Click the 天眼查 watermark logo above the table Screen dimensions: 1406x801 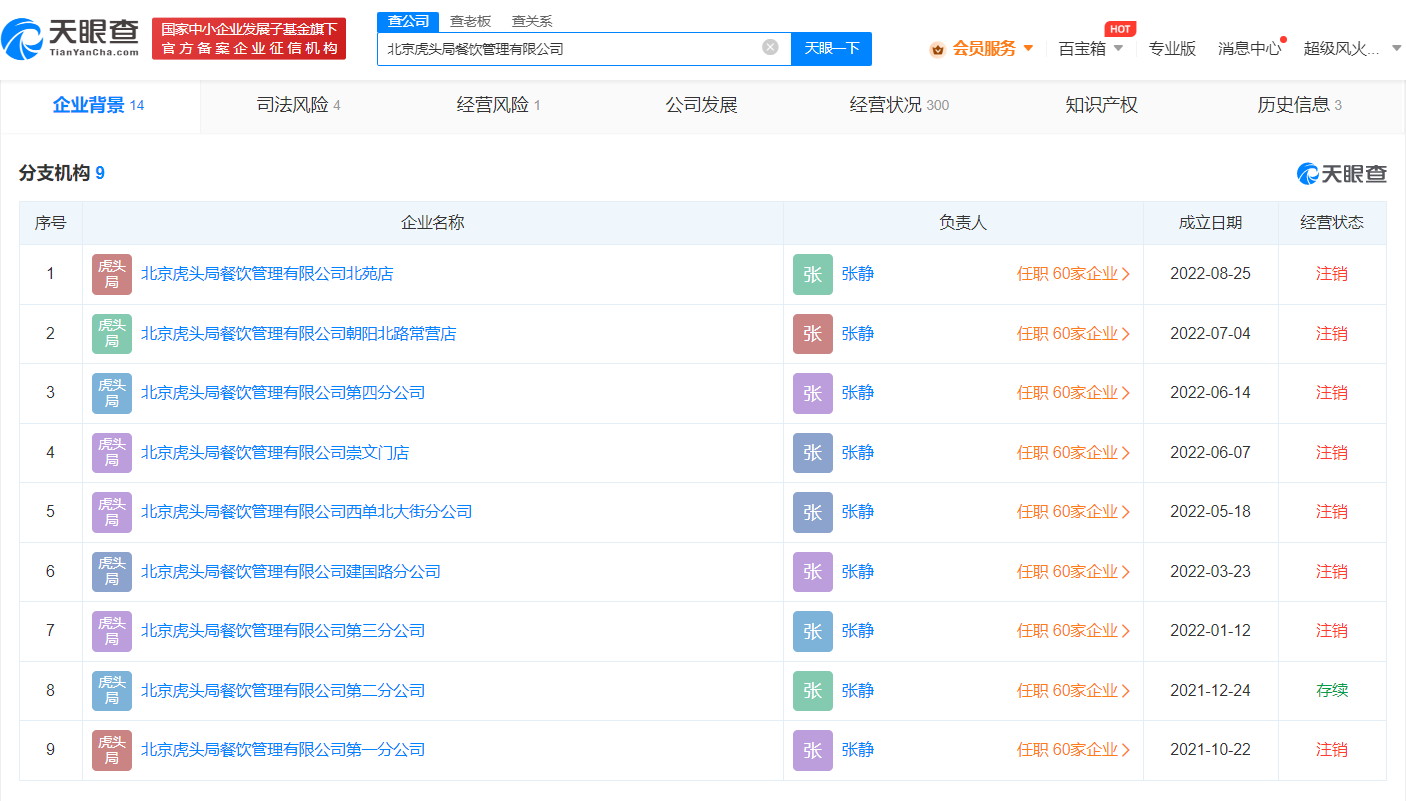point(1340,172)
